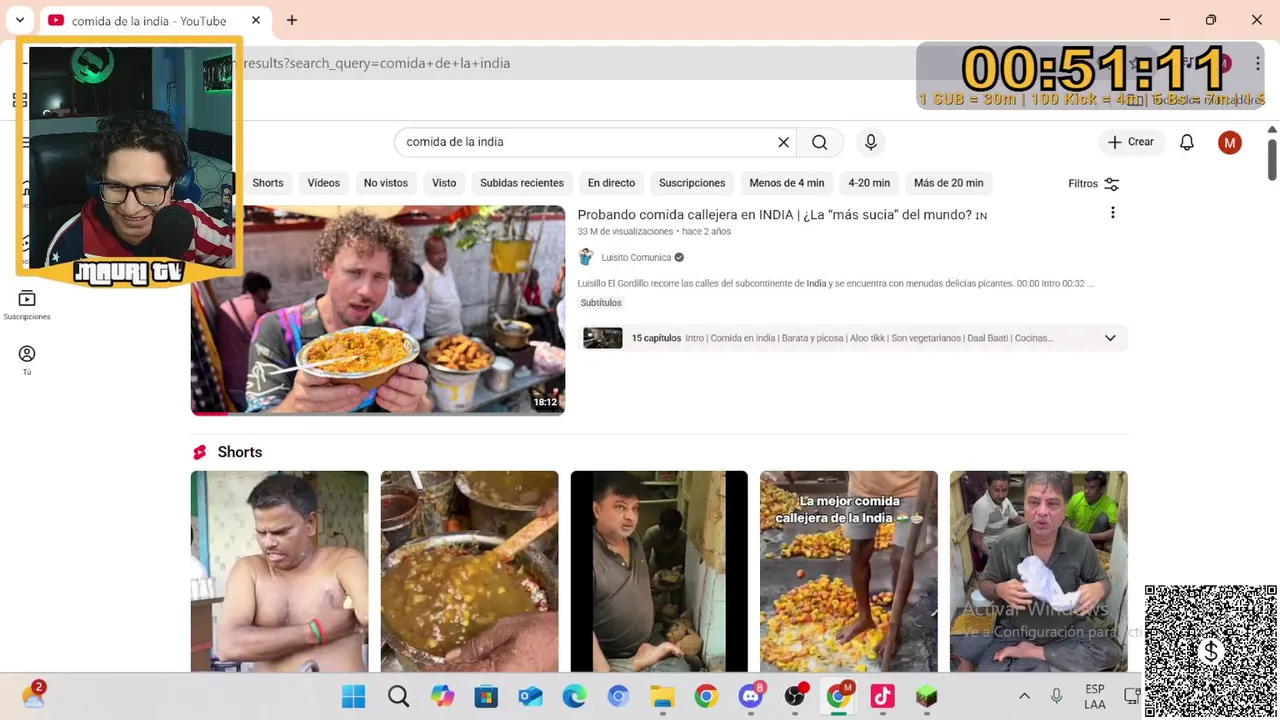Select the Más de 20 min chip
Screen dimensions: 1280x720
pos(948,183)
